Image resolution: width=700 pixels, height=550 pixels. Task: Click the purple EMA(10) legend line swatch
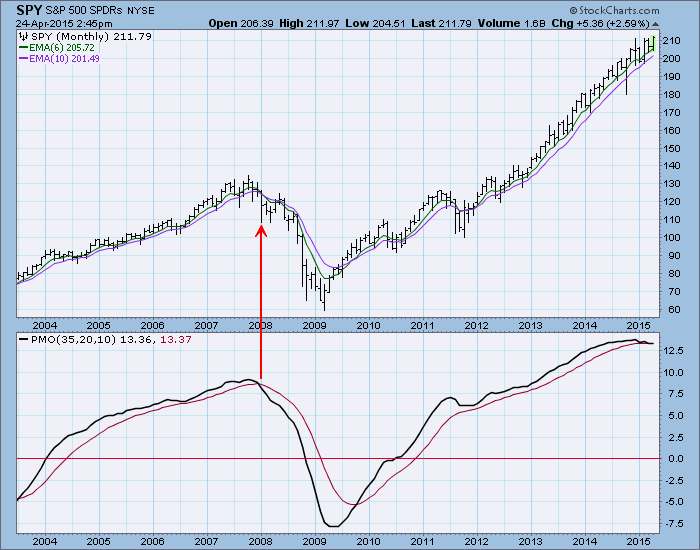[x=24, y=58]
